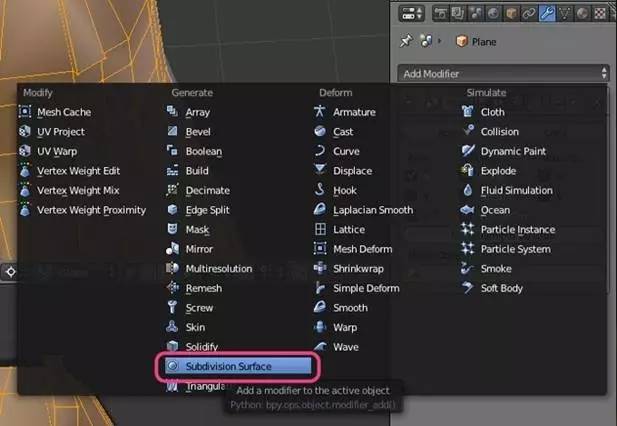The width and height of the screenshot is (617, 426).
Task: Pick the Edge Split modifier
Action: [x=238, y=210]
